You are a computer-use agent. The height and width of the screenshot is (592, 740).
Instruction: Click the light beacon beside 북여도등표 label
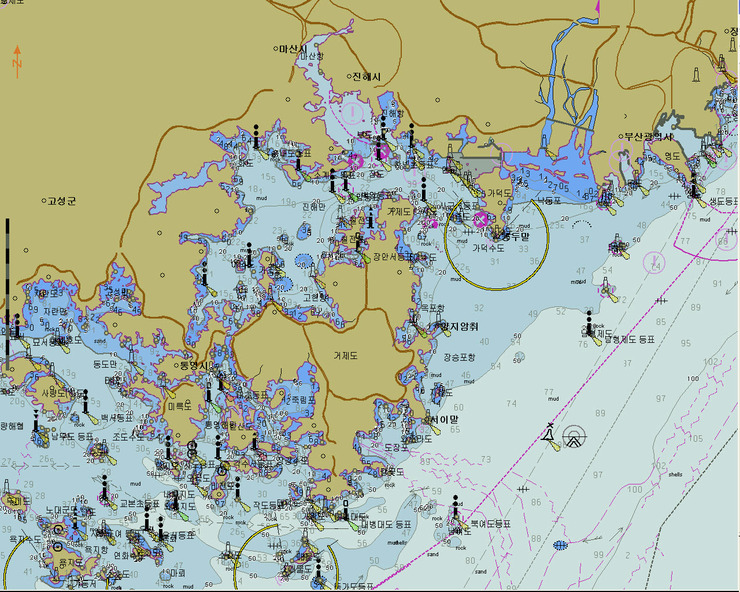(x=456, y=512)
